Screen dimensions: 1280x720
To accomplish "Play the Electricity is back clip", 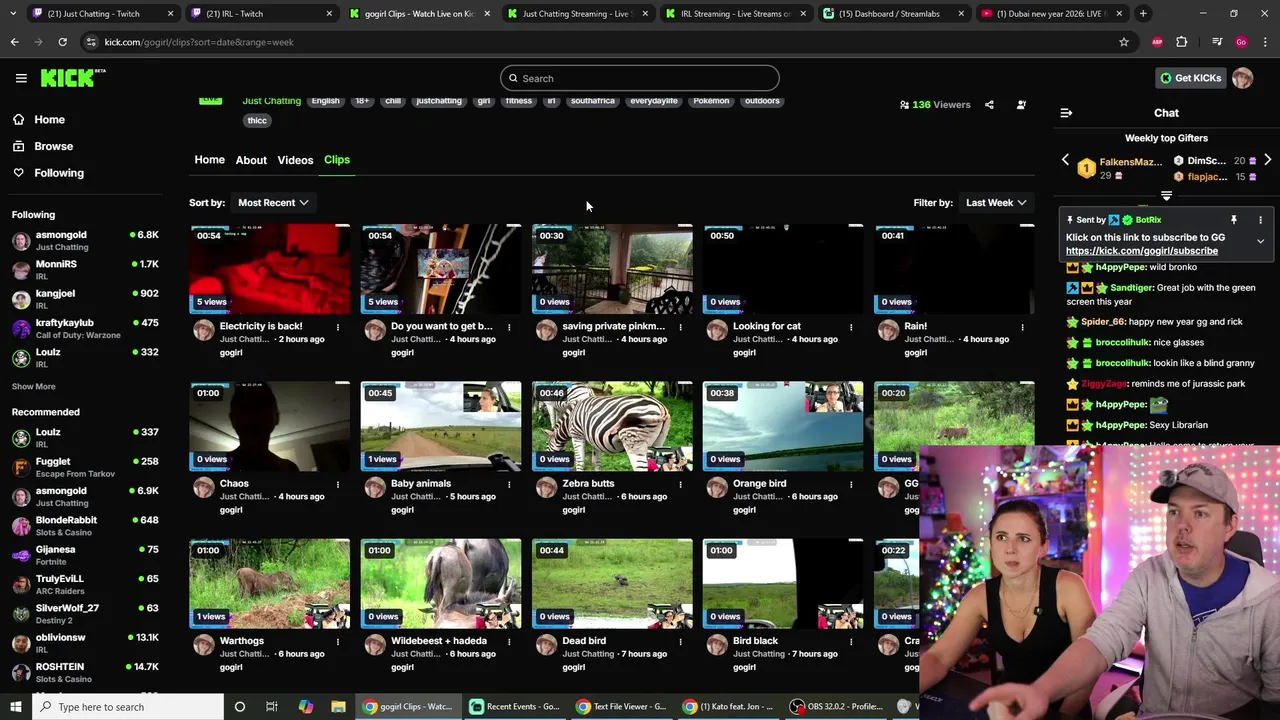I will coord(270,269).
